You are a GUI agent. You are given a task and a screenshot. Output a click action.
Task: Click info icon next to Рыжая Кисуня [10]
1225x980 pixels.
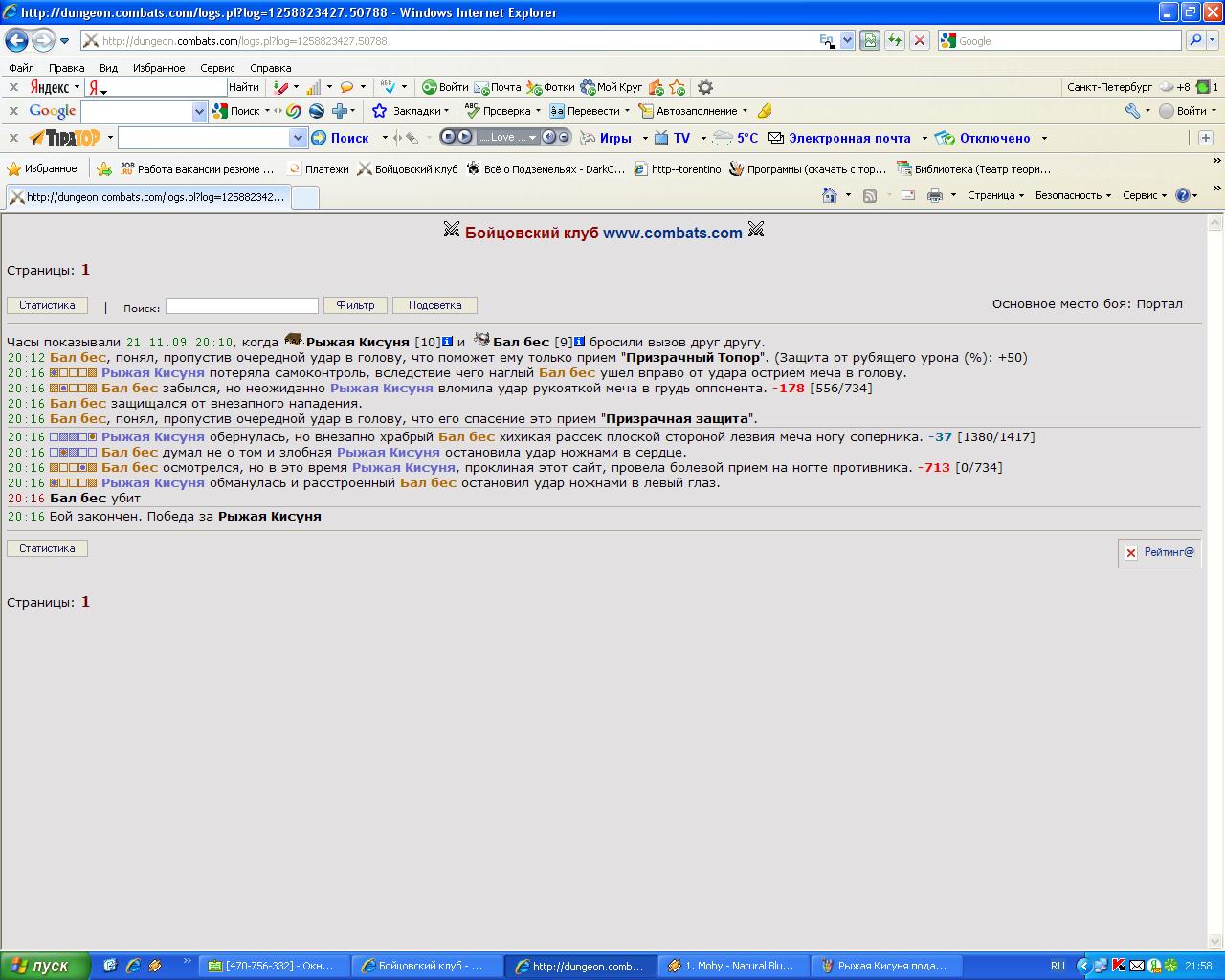pyautogui.click(x=447, y=341)
